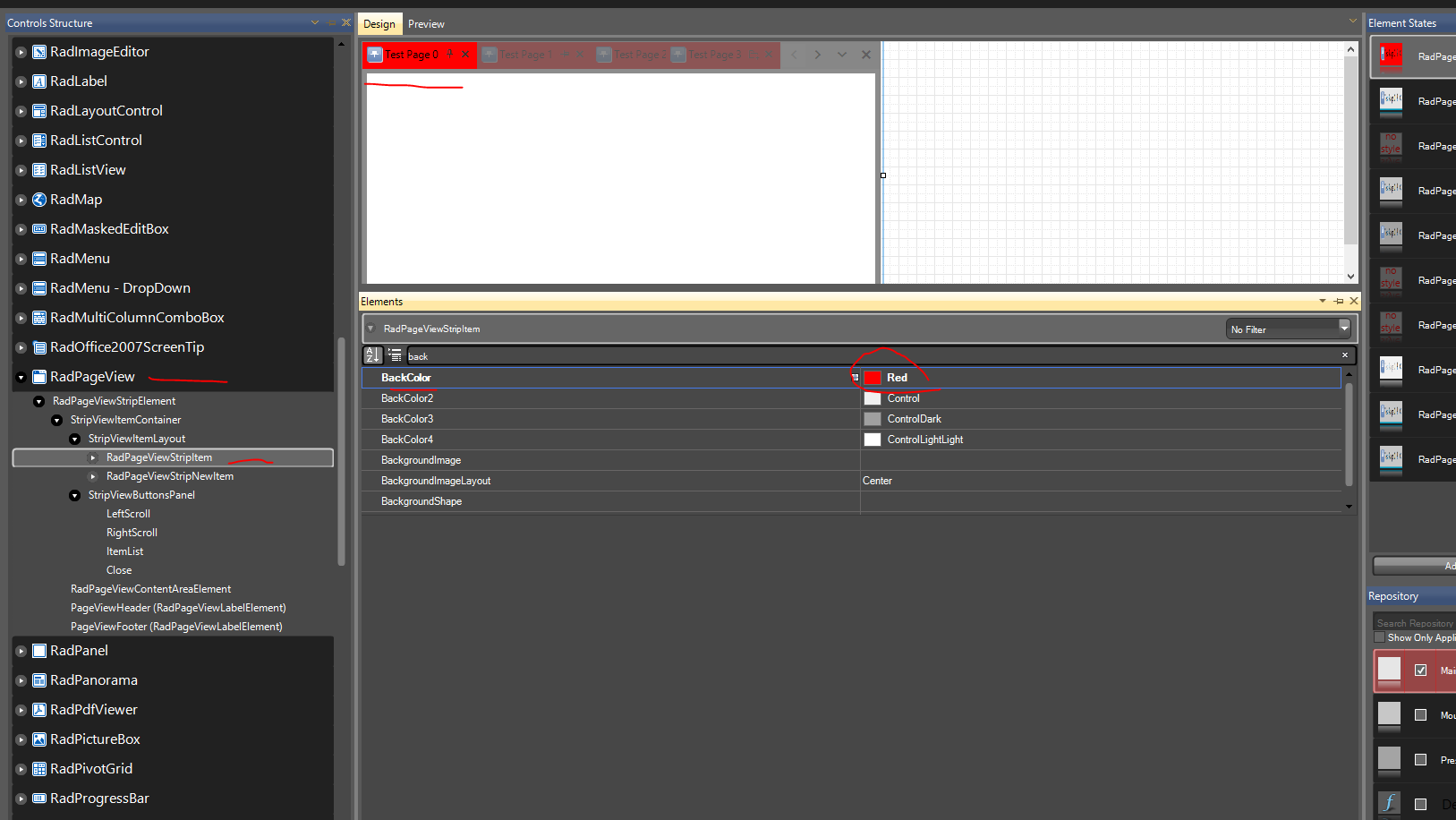Select RadPageViewContentAreaElement in the tree

click(150, 589)
